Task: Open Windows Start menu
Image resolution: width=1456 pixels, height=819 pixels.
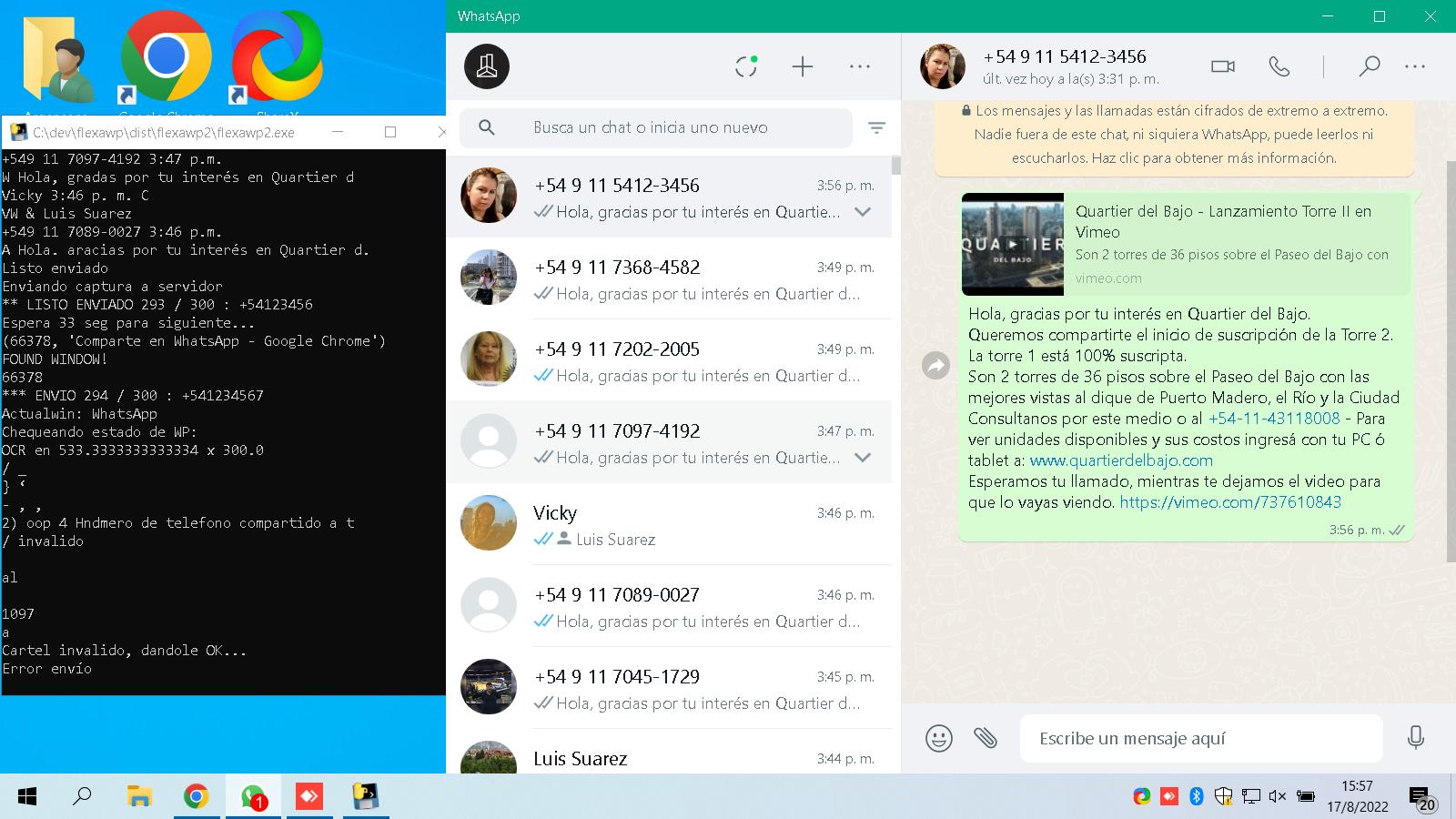Action: click(27, 797)
